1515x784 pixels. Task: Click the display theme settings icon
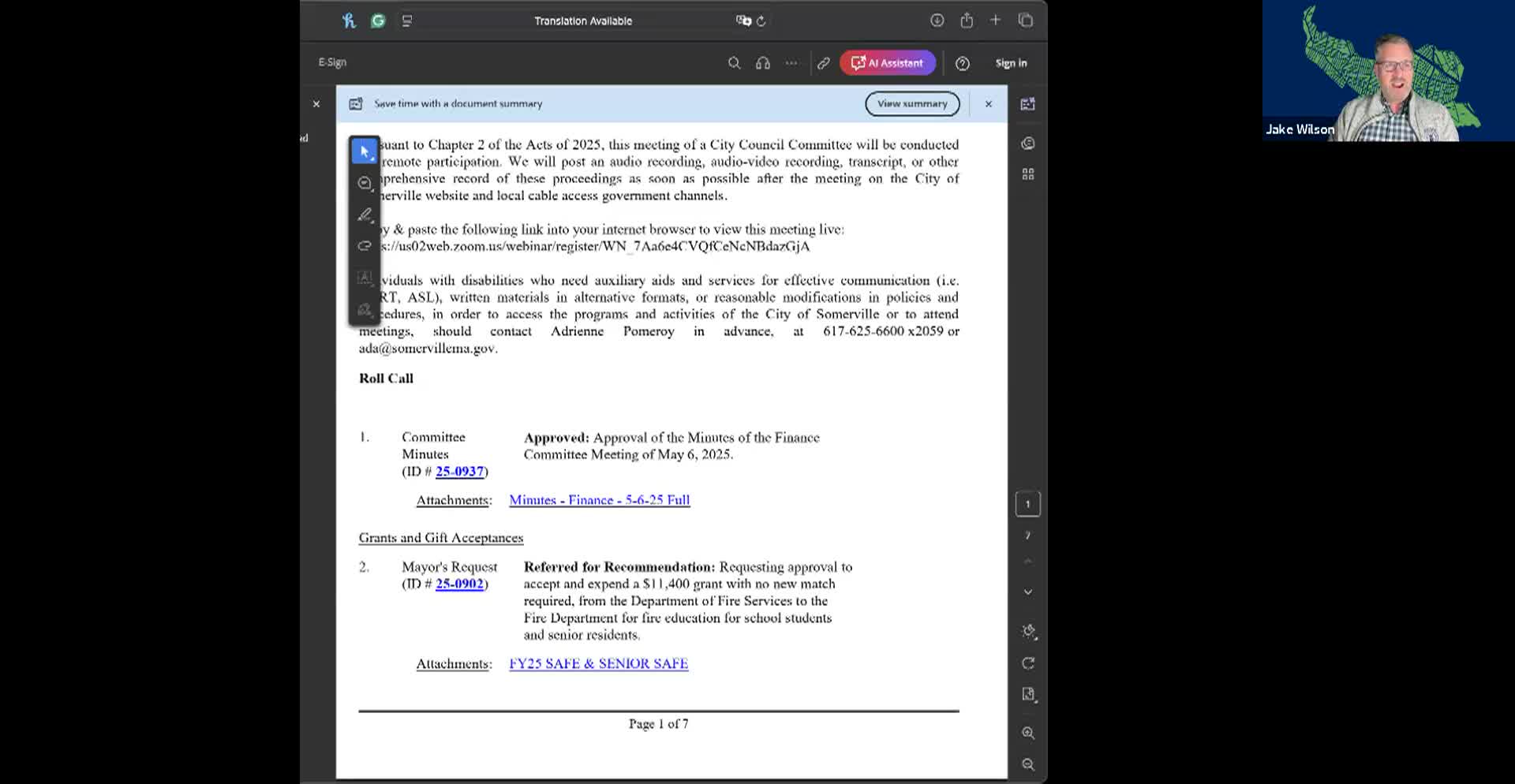(x=1028, y=632)
